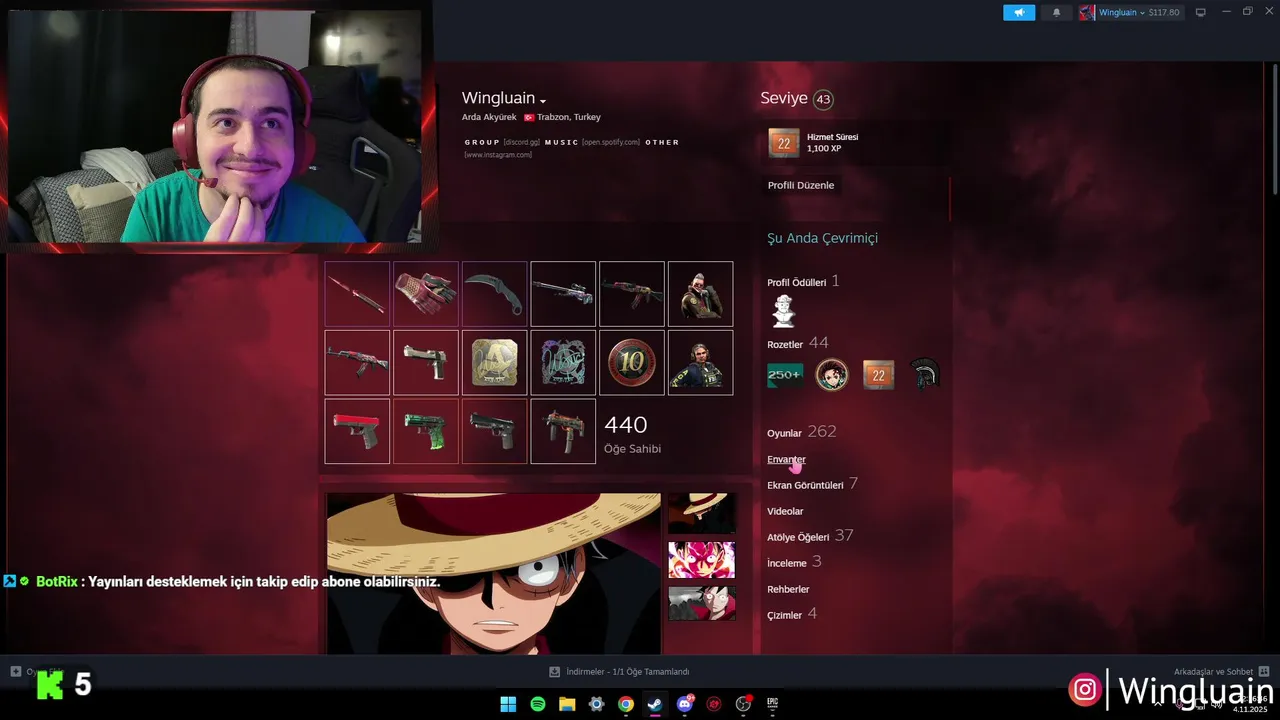This screenshot has height=720, width=1280.
Task: Click the 250+ game collector badge
Action: [x=784, y=375]
